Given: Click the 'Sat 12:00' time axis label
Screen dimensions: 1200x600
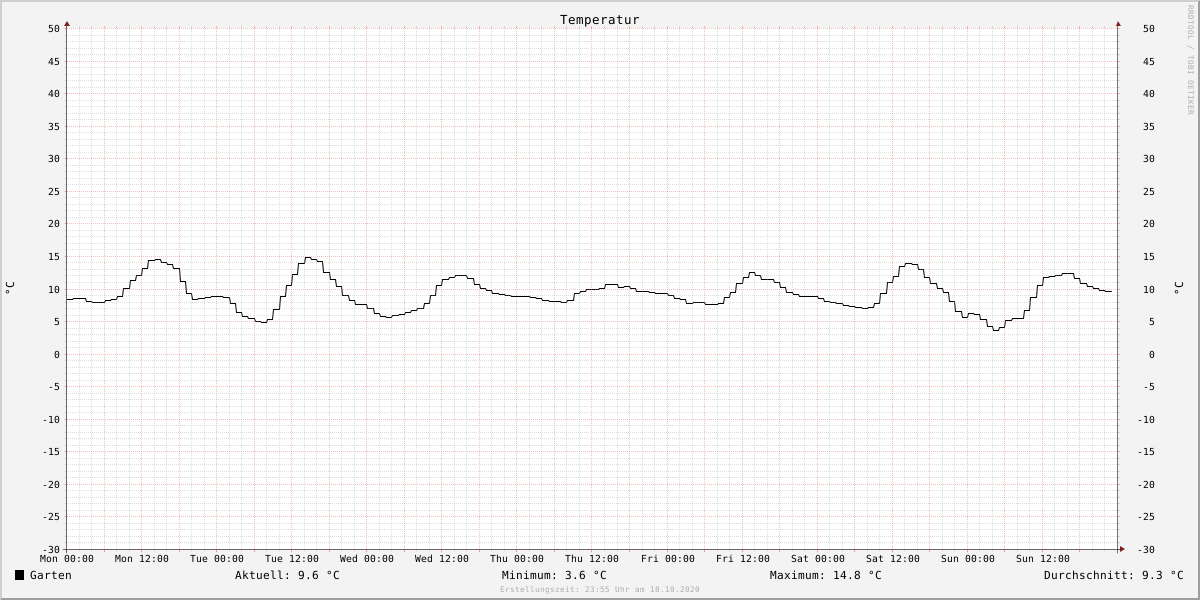Looking at the screenshot, I should tap(893, 559).
